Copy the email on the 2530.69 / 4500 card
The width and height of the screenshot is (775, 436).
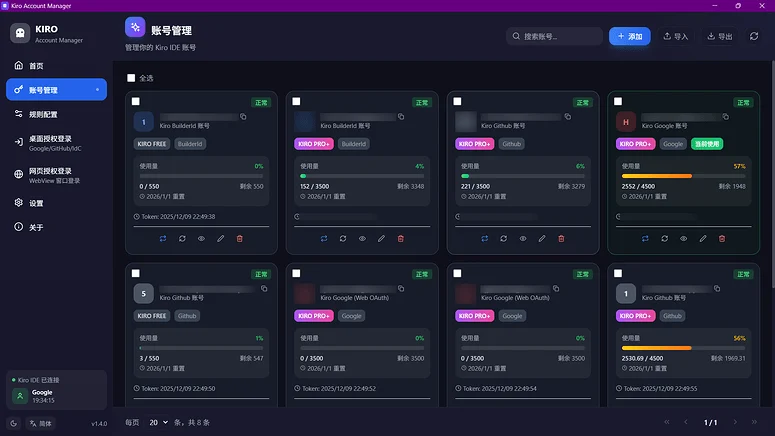[717, 289]
